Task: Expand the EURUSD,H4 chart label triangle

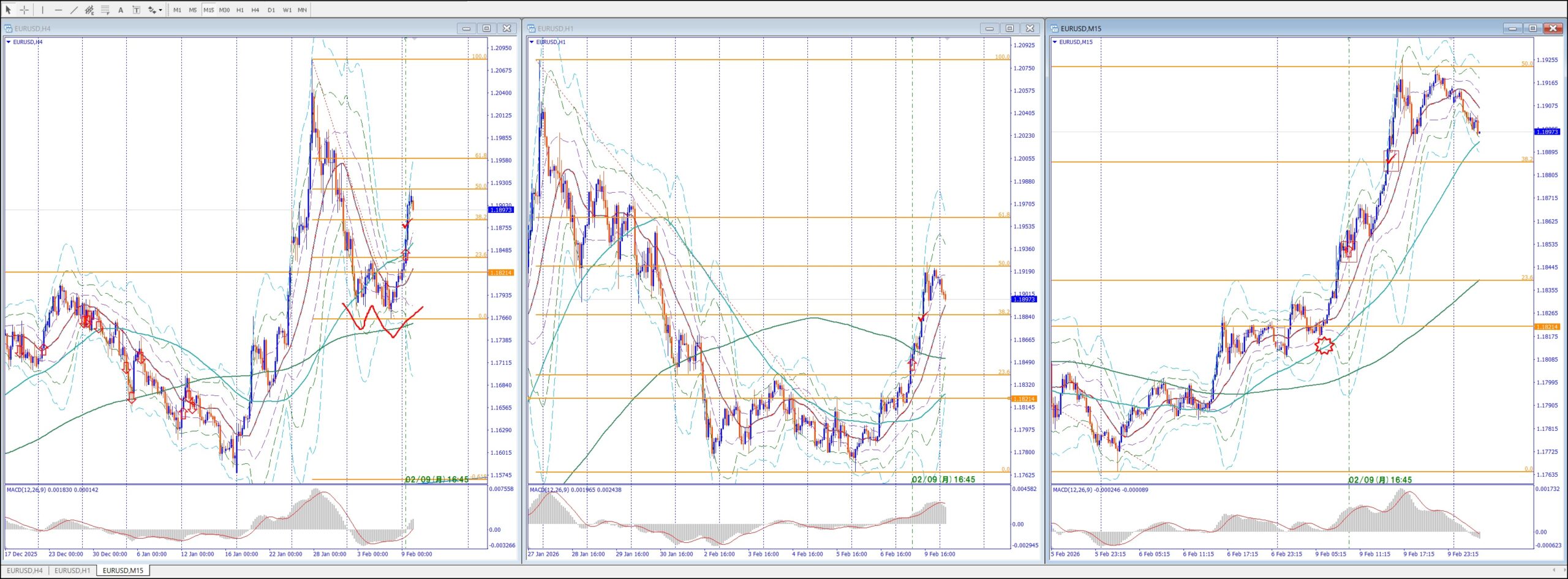Action: pyautogui.click(x=9, y=42)
